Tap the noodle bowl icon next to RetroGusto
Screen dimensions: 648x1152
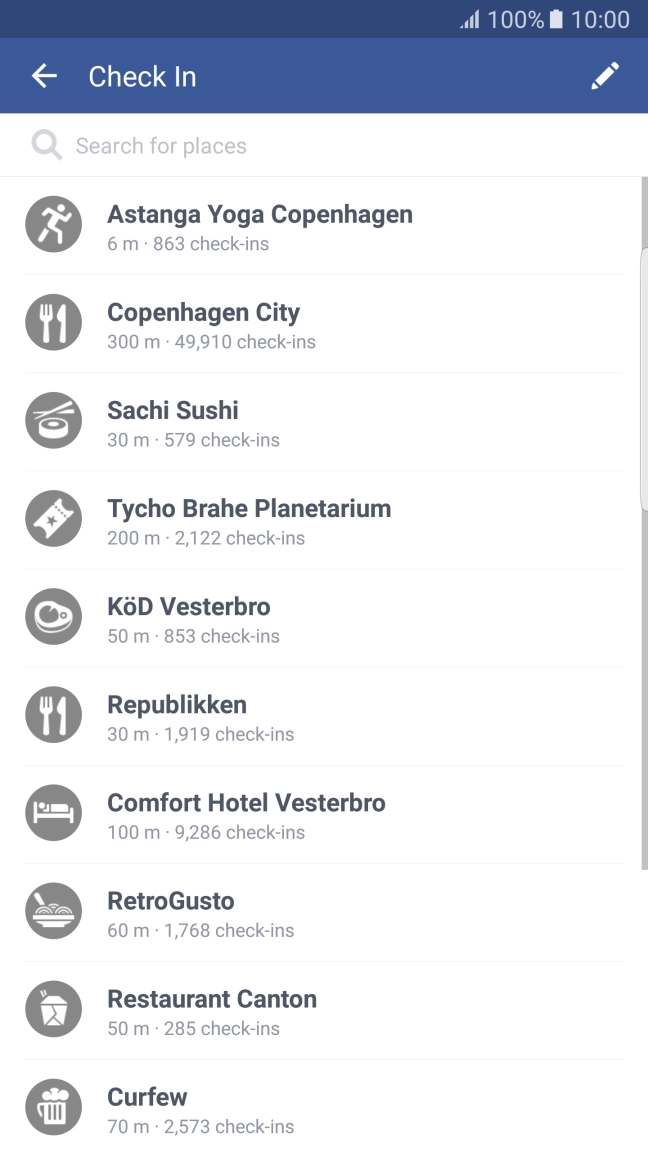click(53, 911)
